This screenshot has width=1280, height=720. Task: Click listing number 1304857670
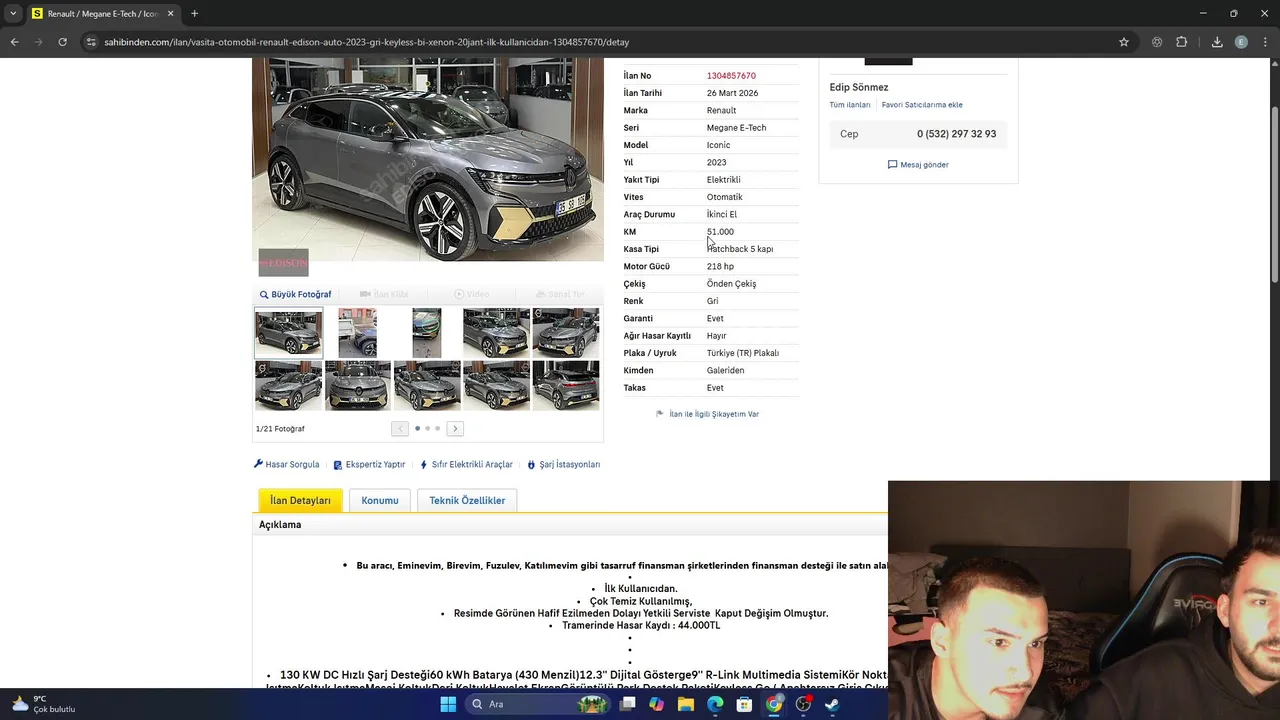point(731,76)
